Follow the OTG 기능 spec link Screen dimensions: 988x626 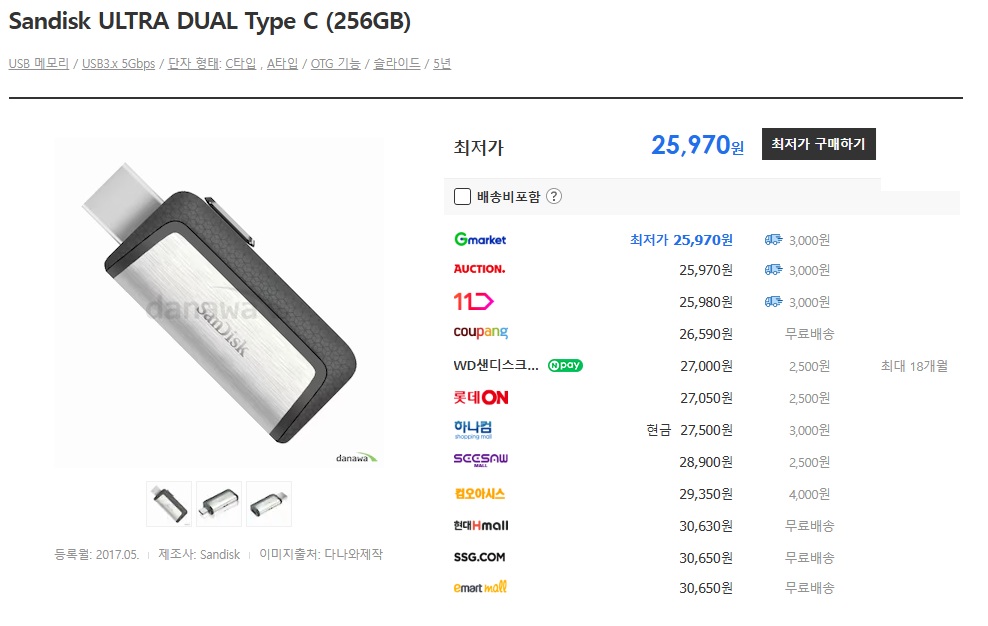click(x=335, y=64)
